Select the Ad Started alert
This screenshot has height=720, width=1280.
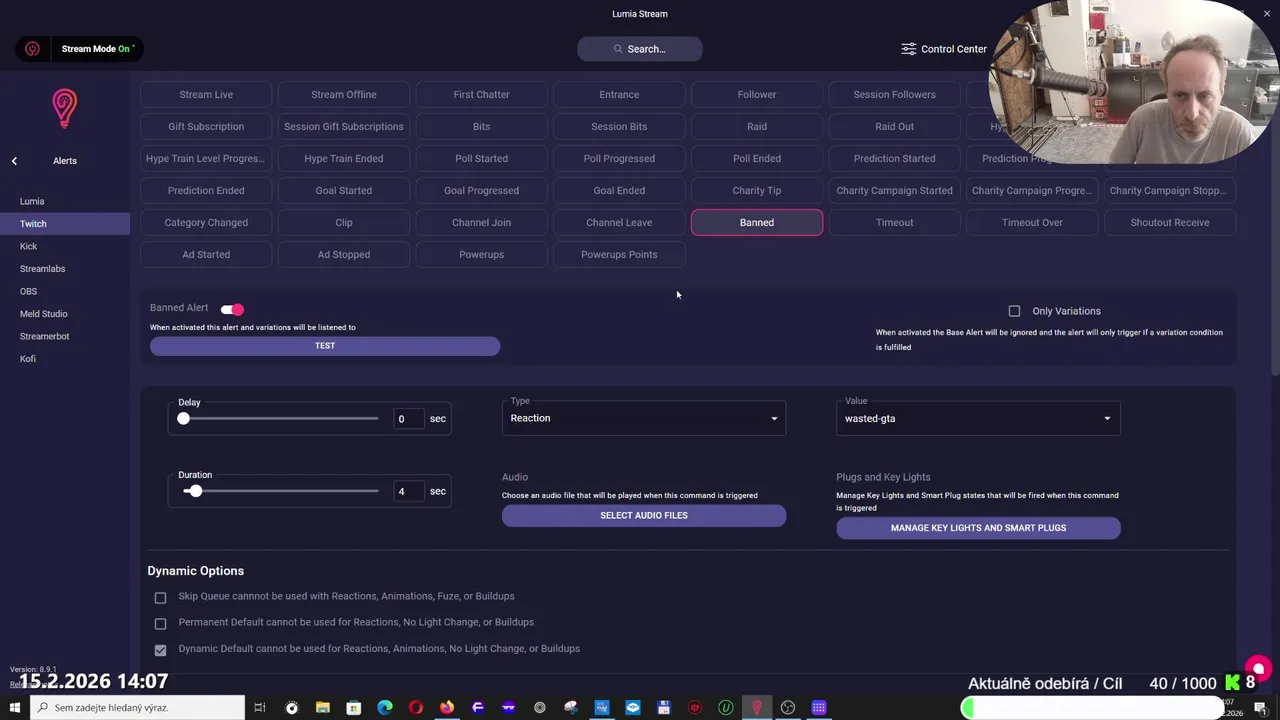click(x=206, y=255)
